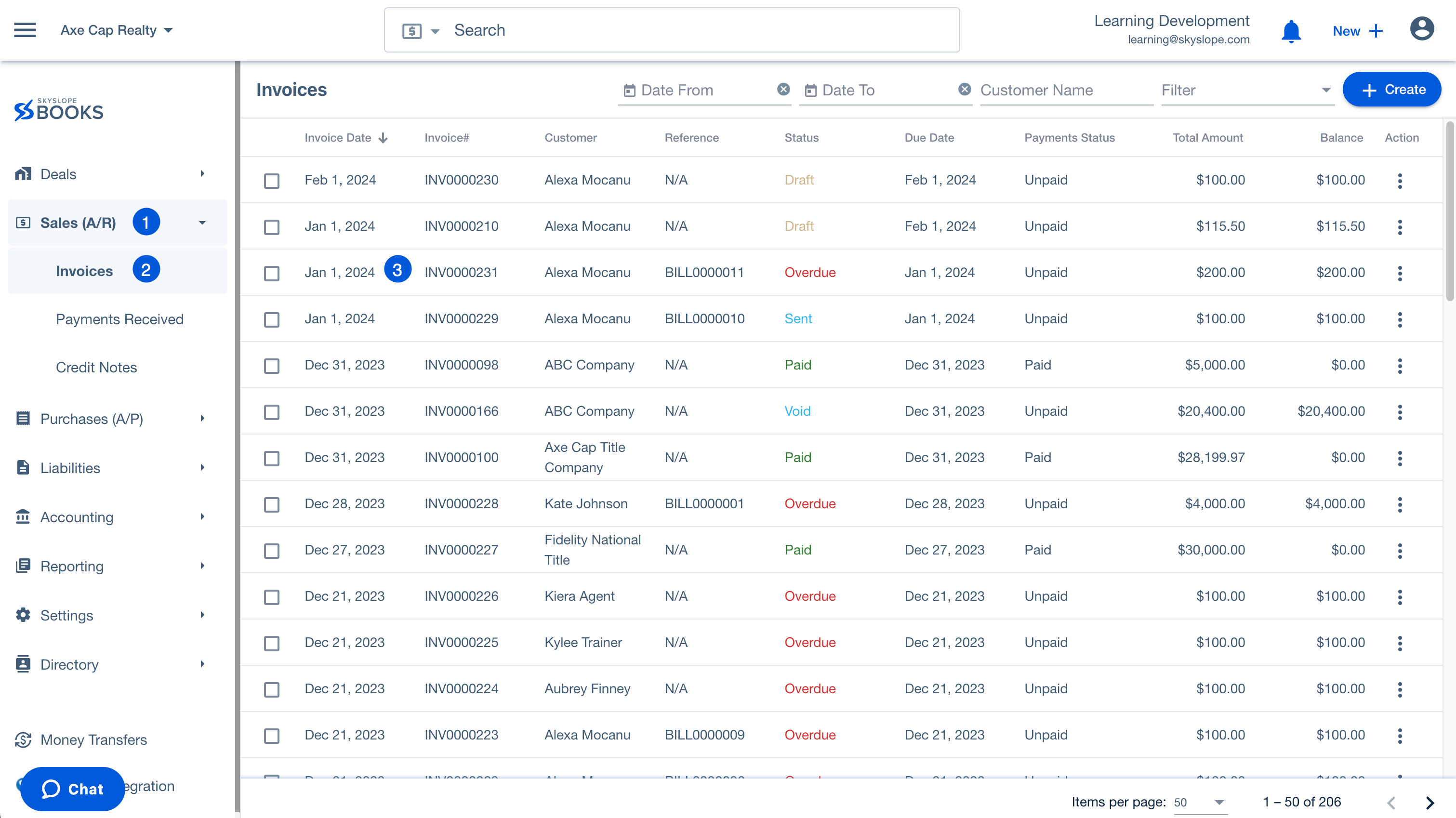Click the SkySlope Books logo
Viewport: 1456px width, 818px height.
pyautogui.click(x=59, y=110)
